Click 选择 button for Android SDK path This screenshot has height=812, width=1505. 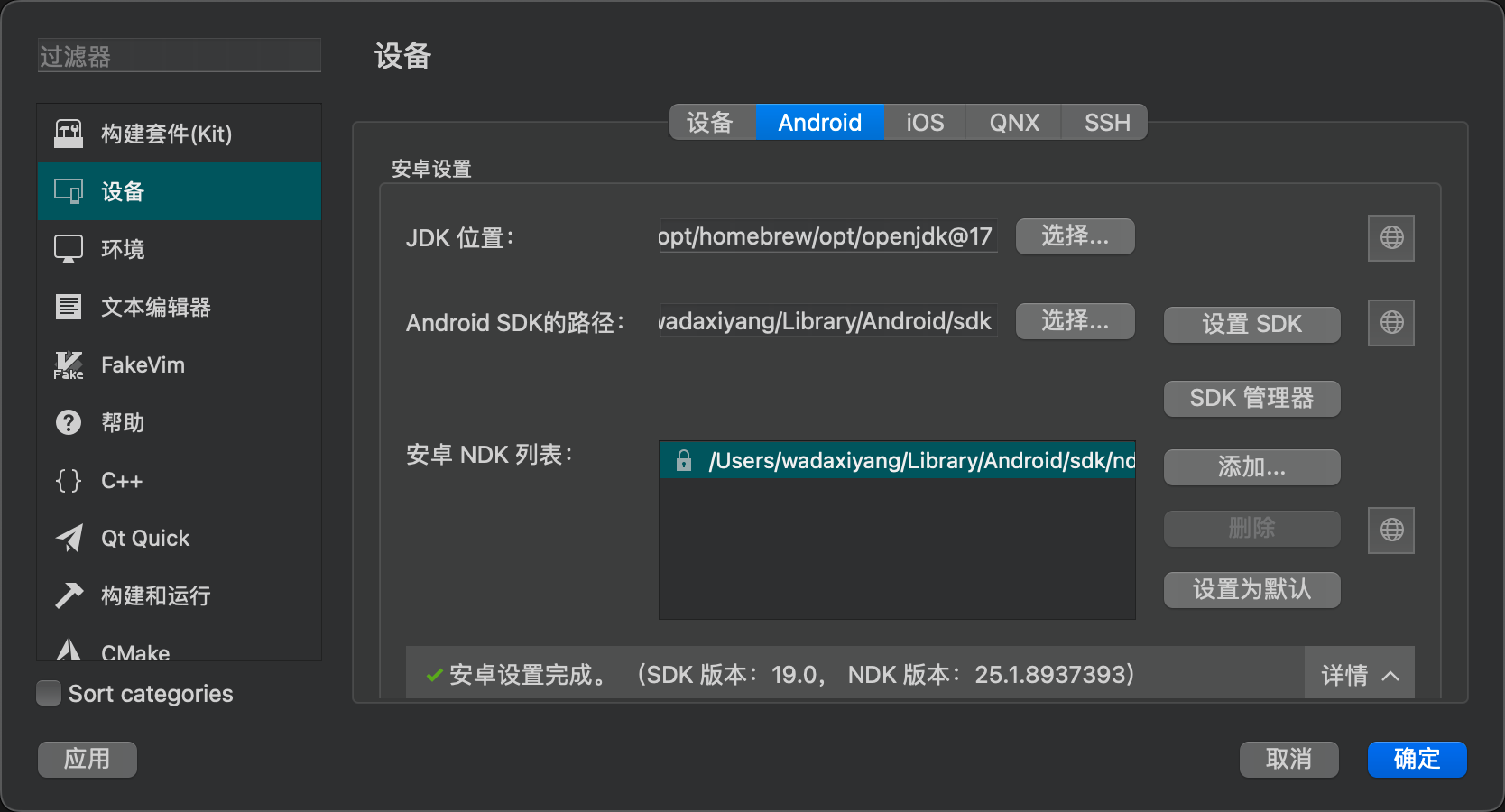[1076, 321]
